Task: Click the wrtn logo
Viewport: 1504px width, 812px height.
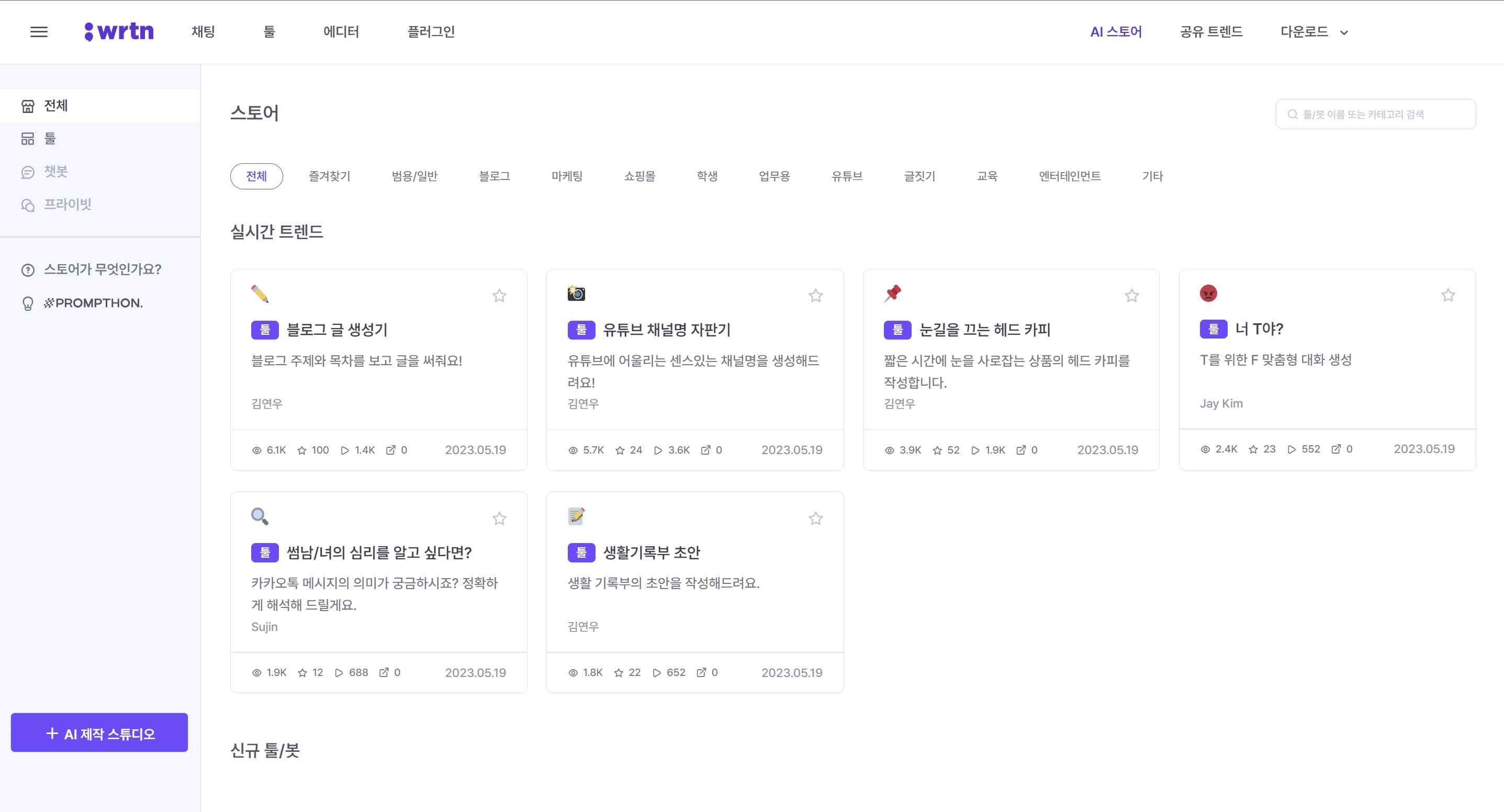Action: coord(119,31)
